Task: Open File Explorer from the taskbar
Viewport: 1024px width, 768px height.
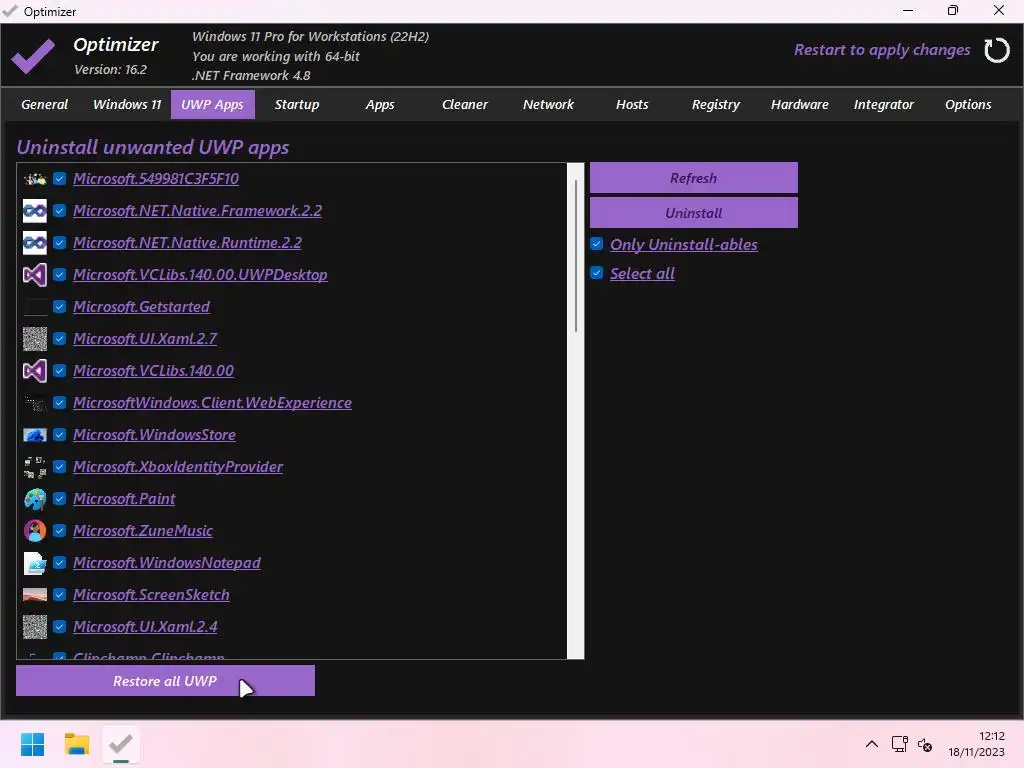Action: (x=76, y=744)
